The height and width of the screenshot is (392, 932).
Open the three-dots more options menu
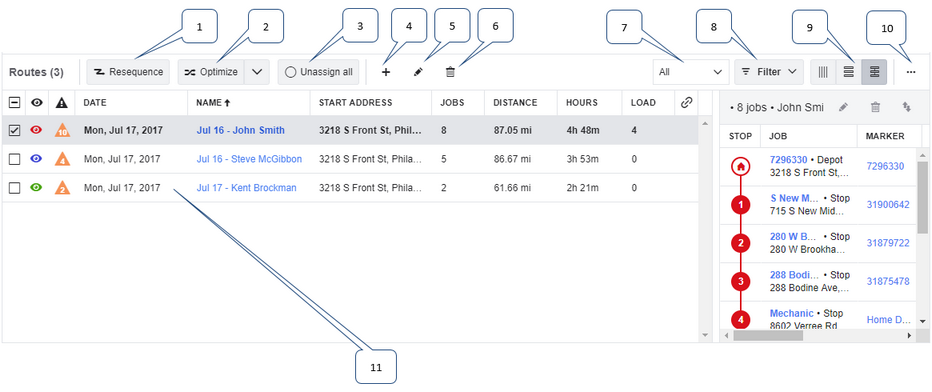pos(911,72)
